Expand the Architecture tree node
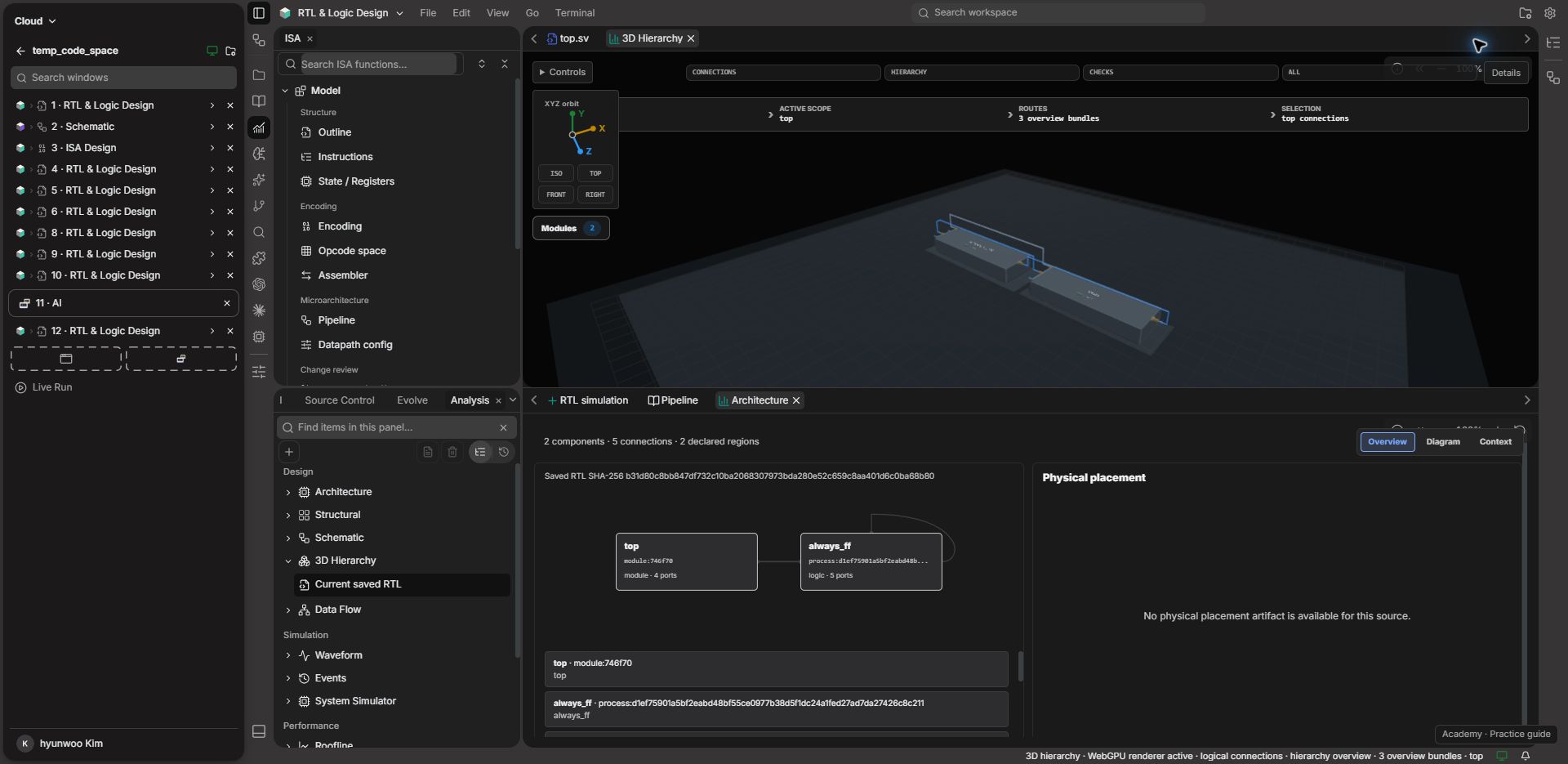This screenshot has height=764, width=1568. tap(287, 493)
